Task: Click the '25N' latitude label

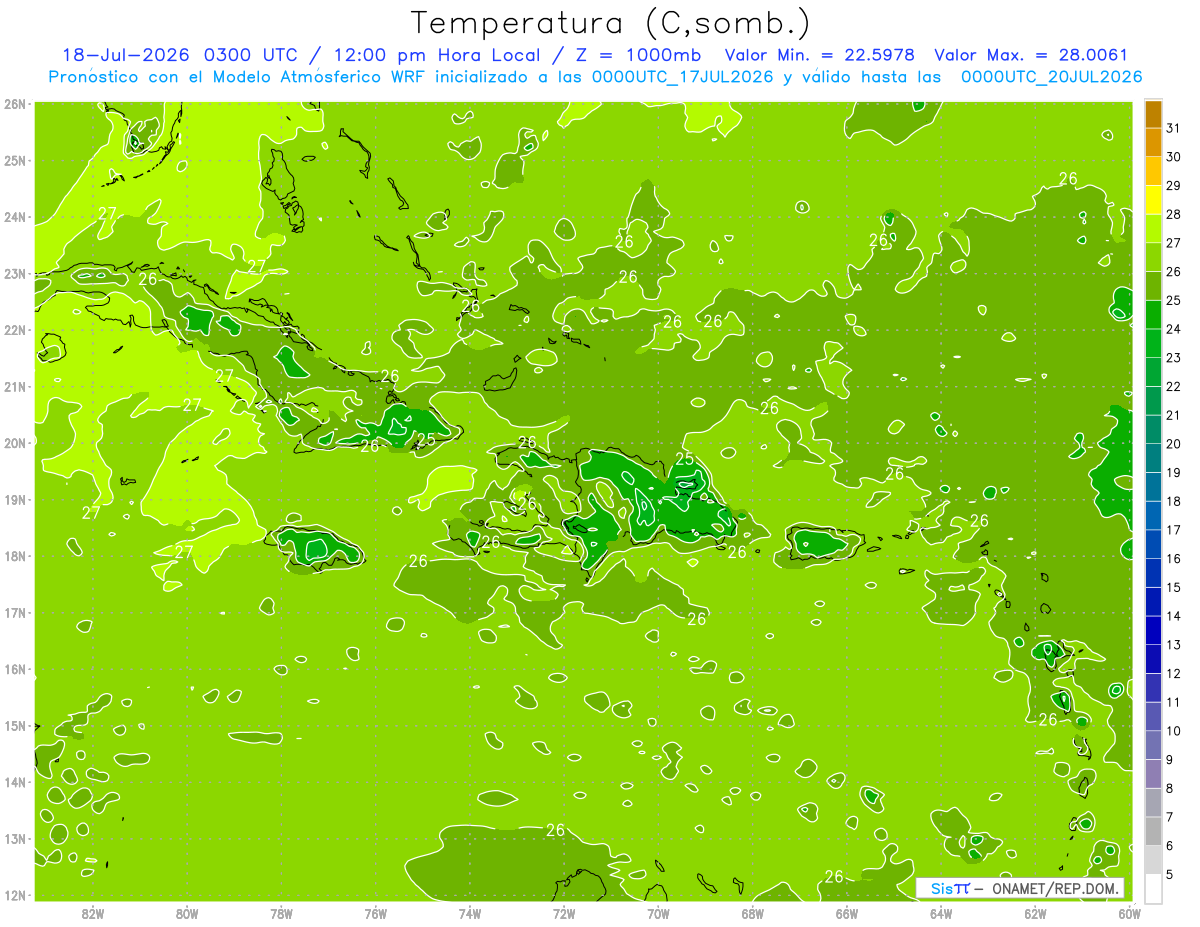Action: tap(15, 161)
